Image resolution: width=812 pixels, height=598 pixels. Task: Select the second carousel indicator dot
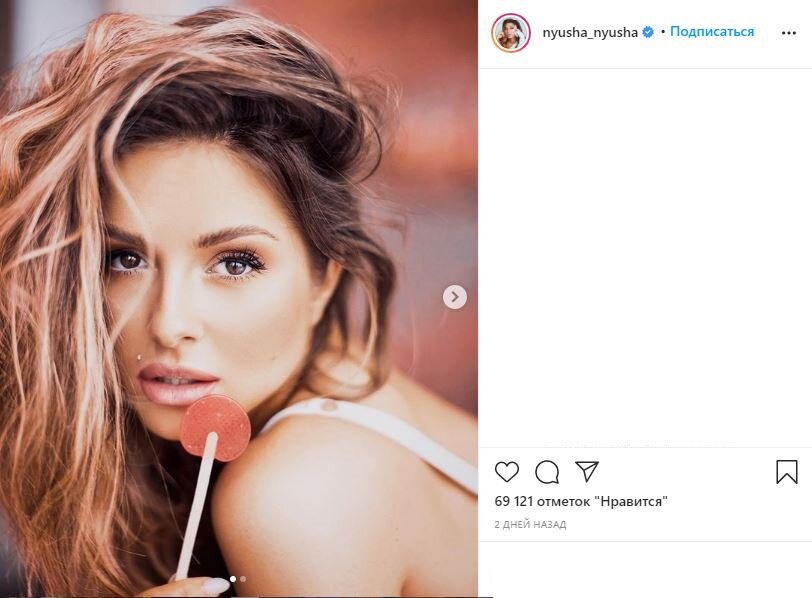pos(243,579)
